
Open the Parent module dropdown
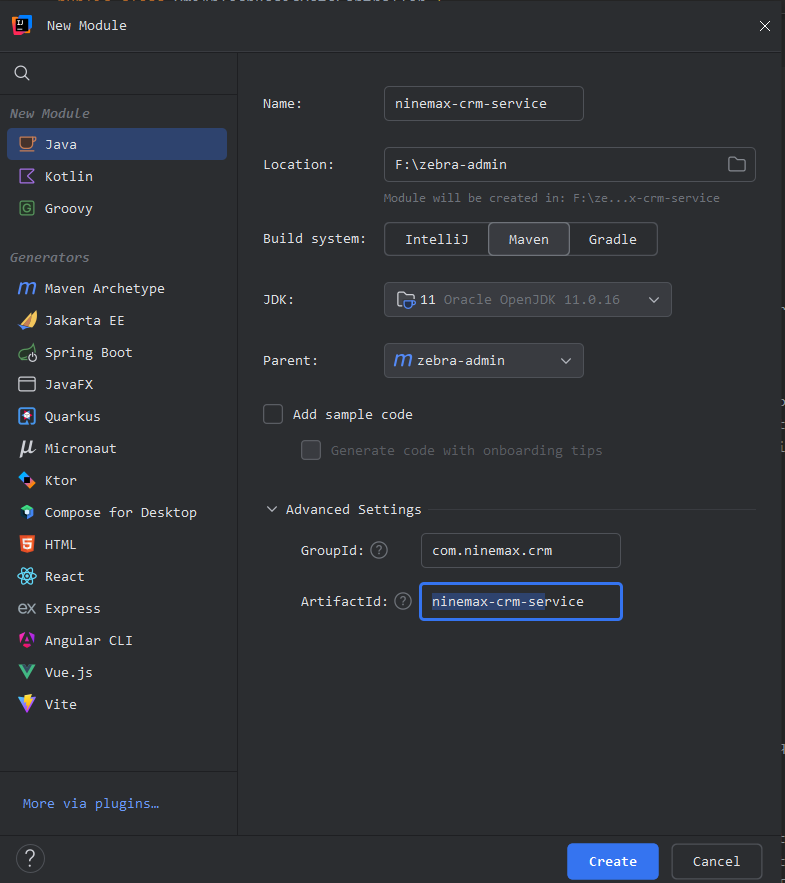484,360
